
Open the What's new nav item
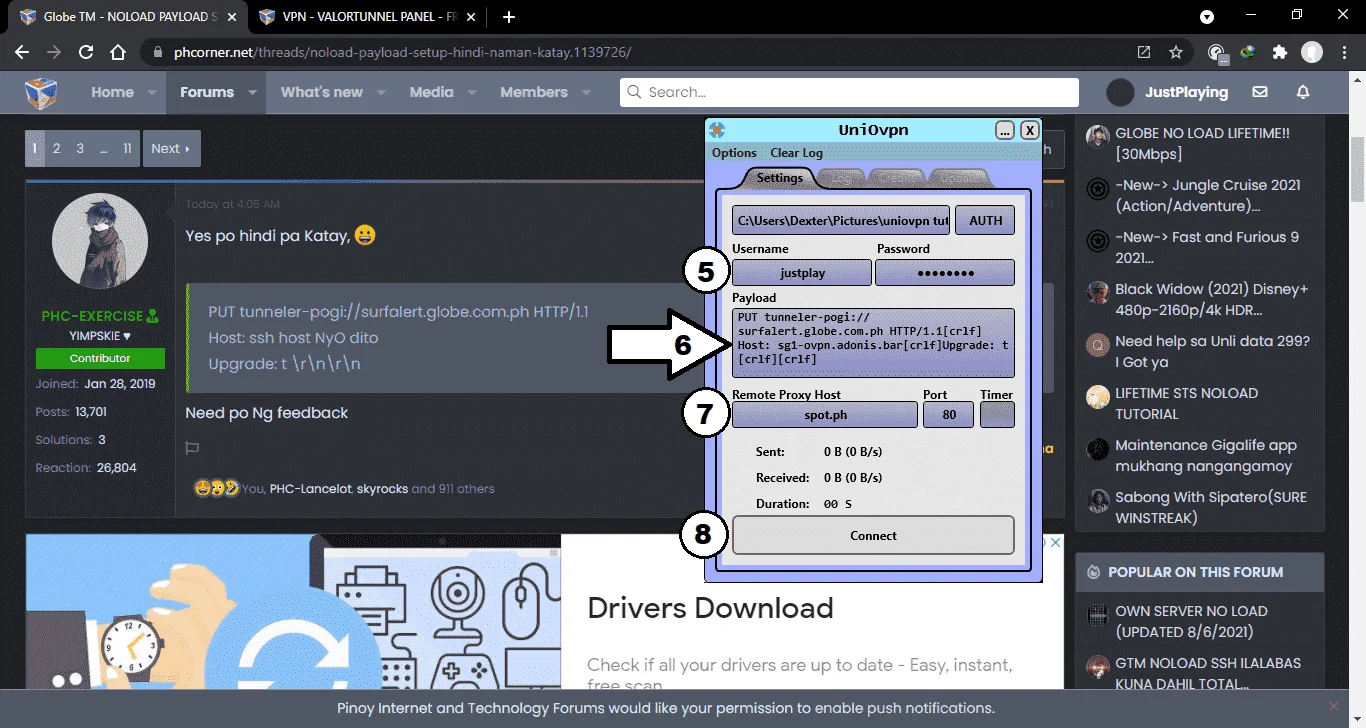[x=321, y=92]
